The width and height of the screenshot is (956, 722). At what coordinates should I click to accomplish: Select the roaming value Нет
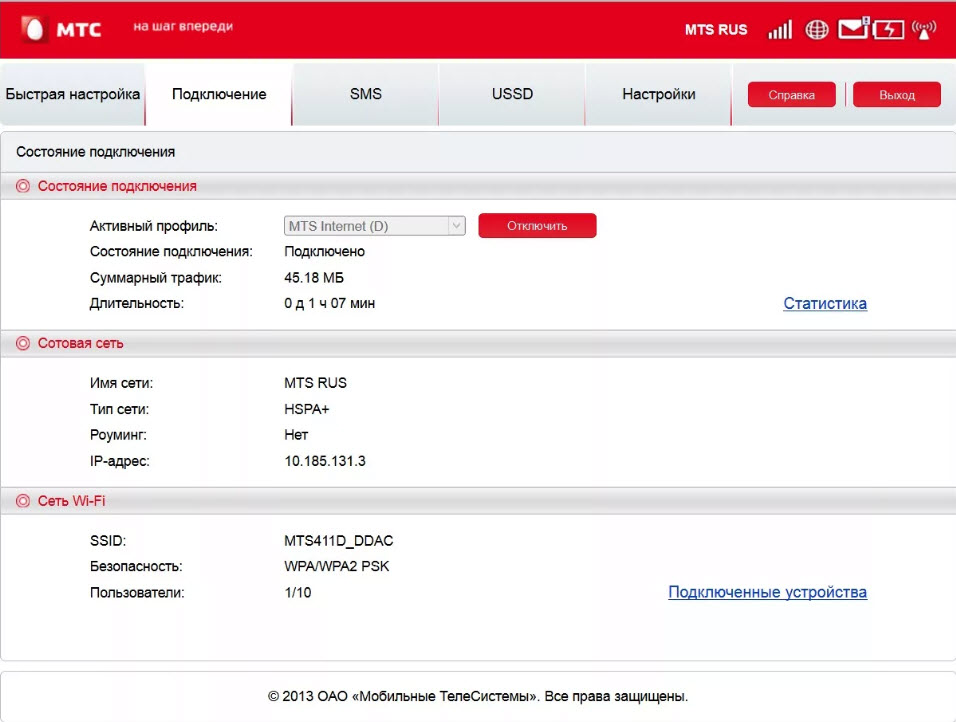[x=296, y=435]
